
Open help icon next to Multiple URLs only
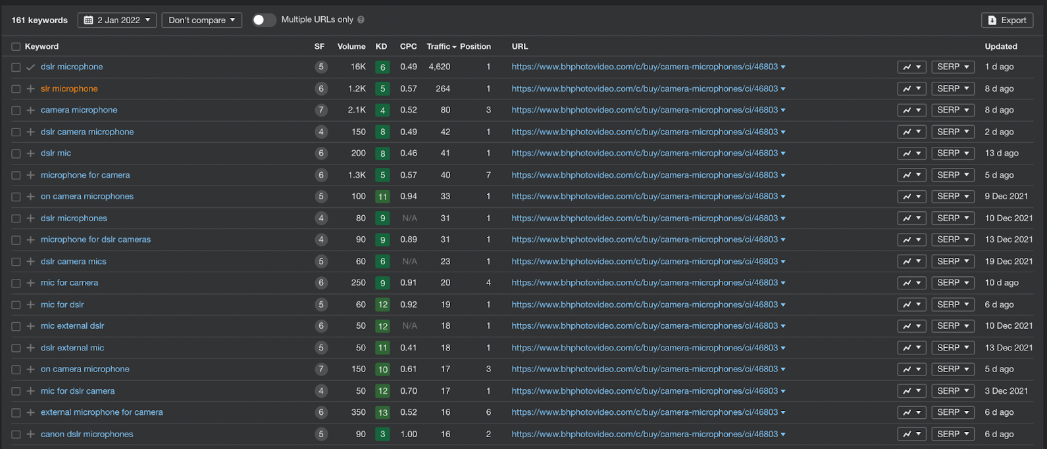[x=361, y=20]
